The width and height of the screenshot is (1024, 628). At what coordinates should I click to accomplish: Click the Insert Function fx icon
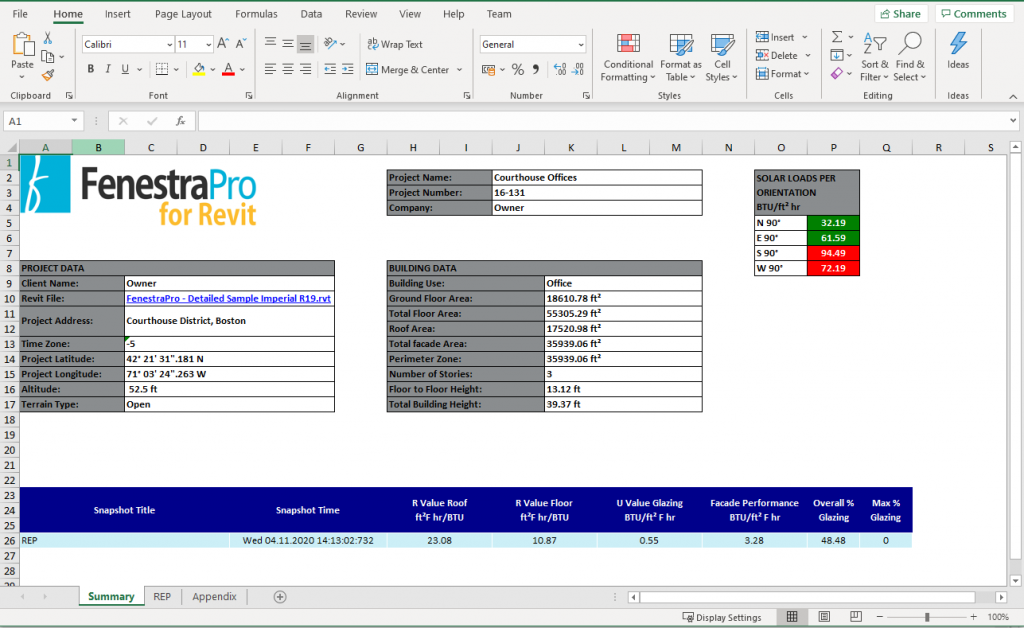click(180, 121)
